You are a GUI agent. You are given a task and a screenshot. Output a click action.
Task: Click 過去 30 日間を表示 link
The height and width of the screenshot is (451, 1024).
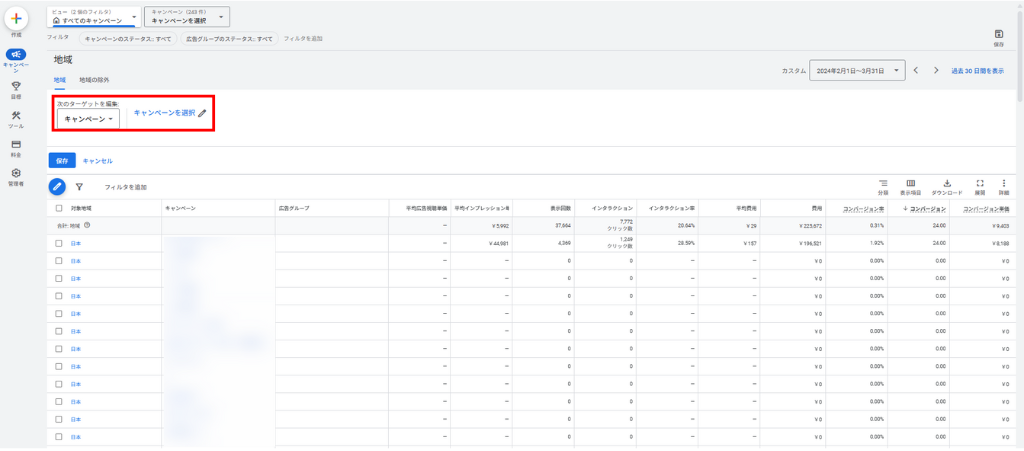978,70
